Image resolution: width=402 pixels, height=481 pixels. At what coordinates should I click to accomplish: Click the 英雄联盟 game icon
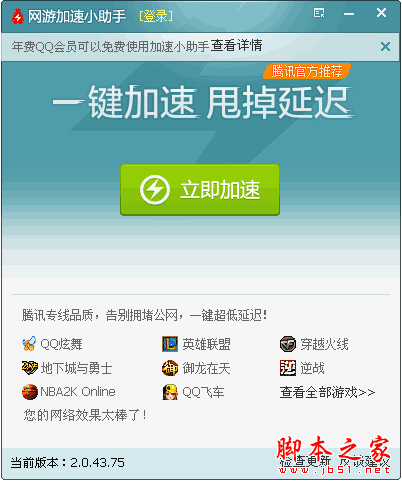pyautogui.click(x=170, y=344)
